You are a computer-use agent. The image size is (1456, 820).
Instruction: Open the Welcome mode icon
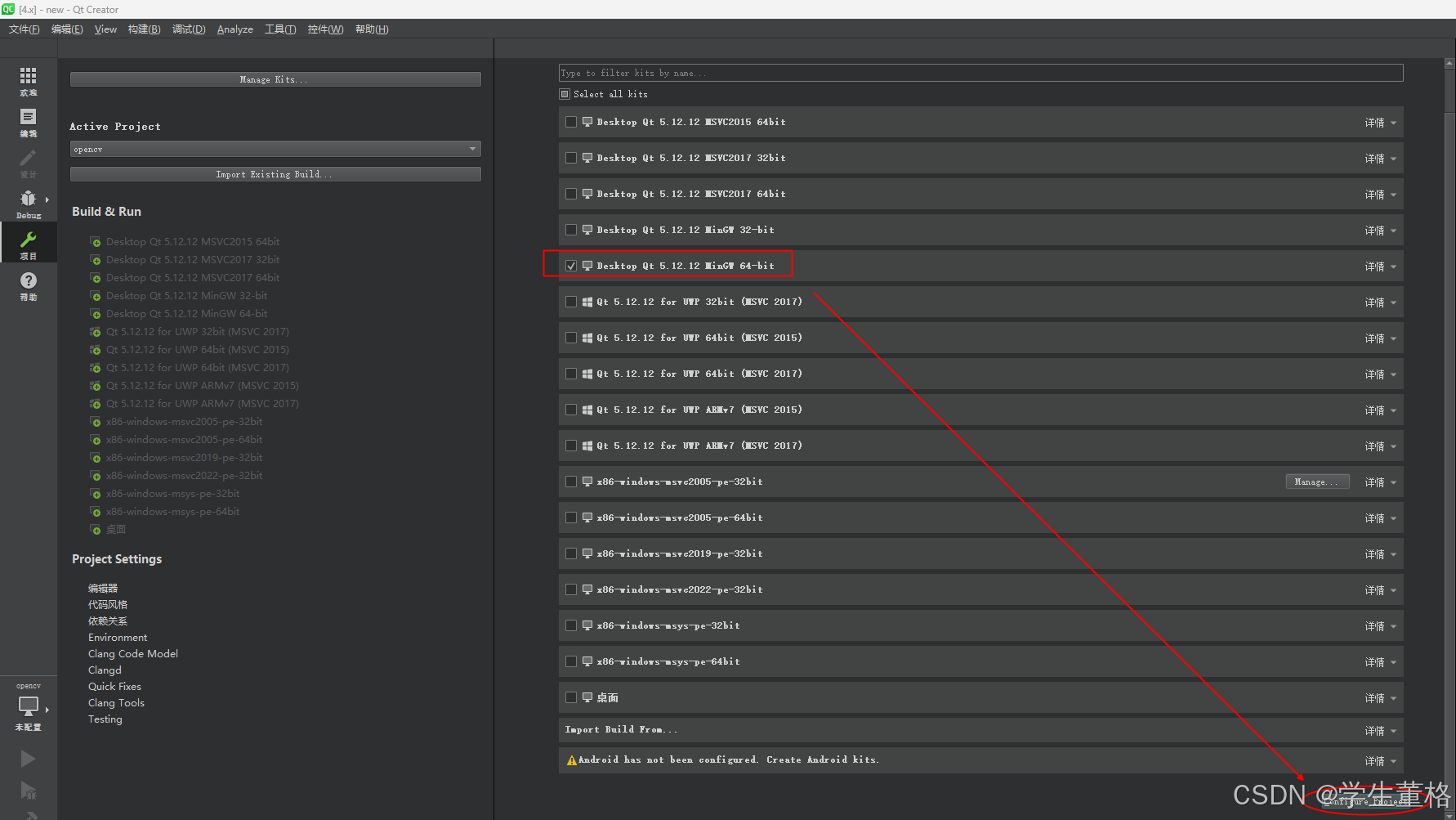(28, 76)
